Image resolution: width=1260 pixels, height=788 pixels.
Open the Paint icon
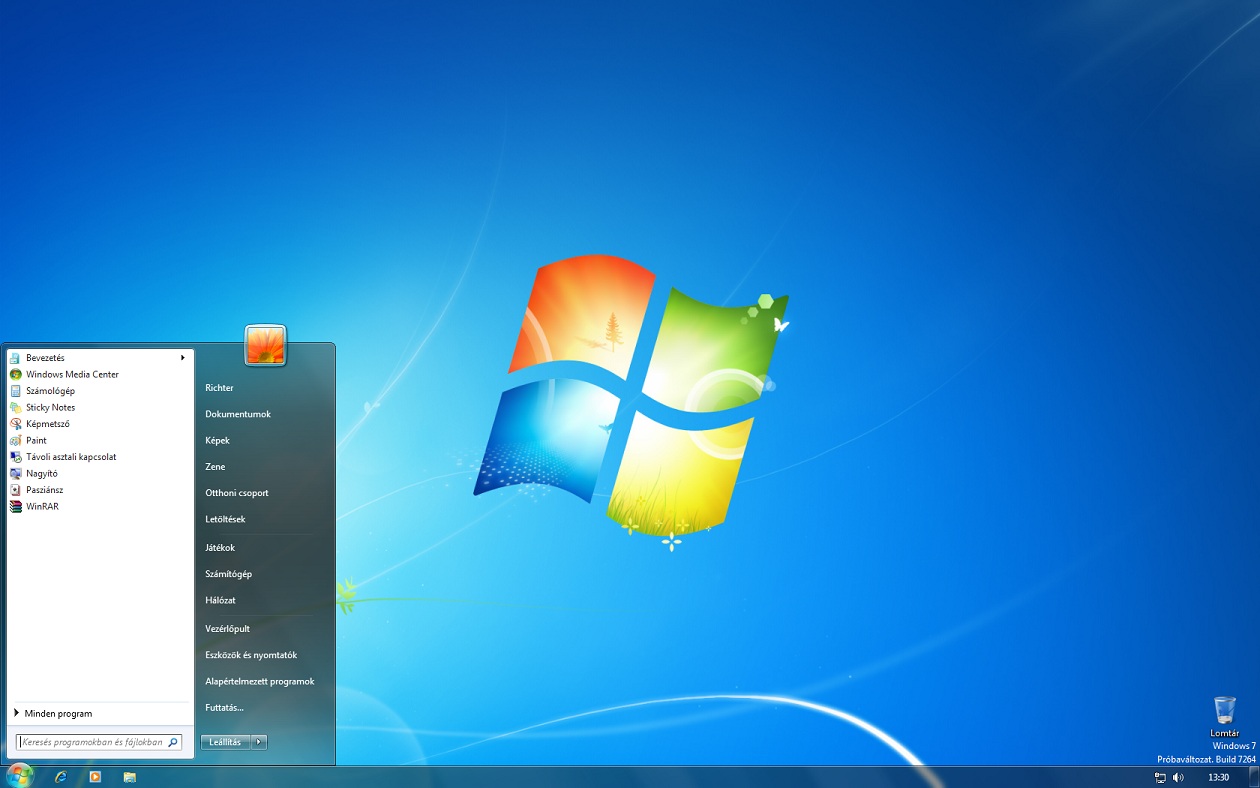pyautogui.click(x=16, y=440)
